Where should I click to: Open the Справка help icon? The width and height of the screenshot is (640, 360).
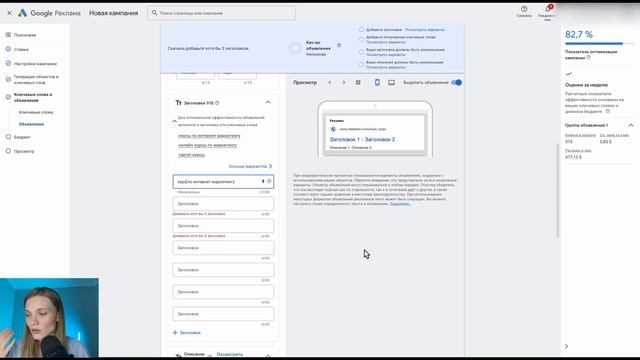[x=524, y=9]
